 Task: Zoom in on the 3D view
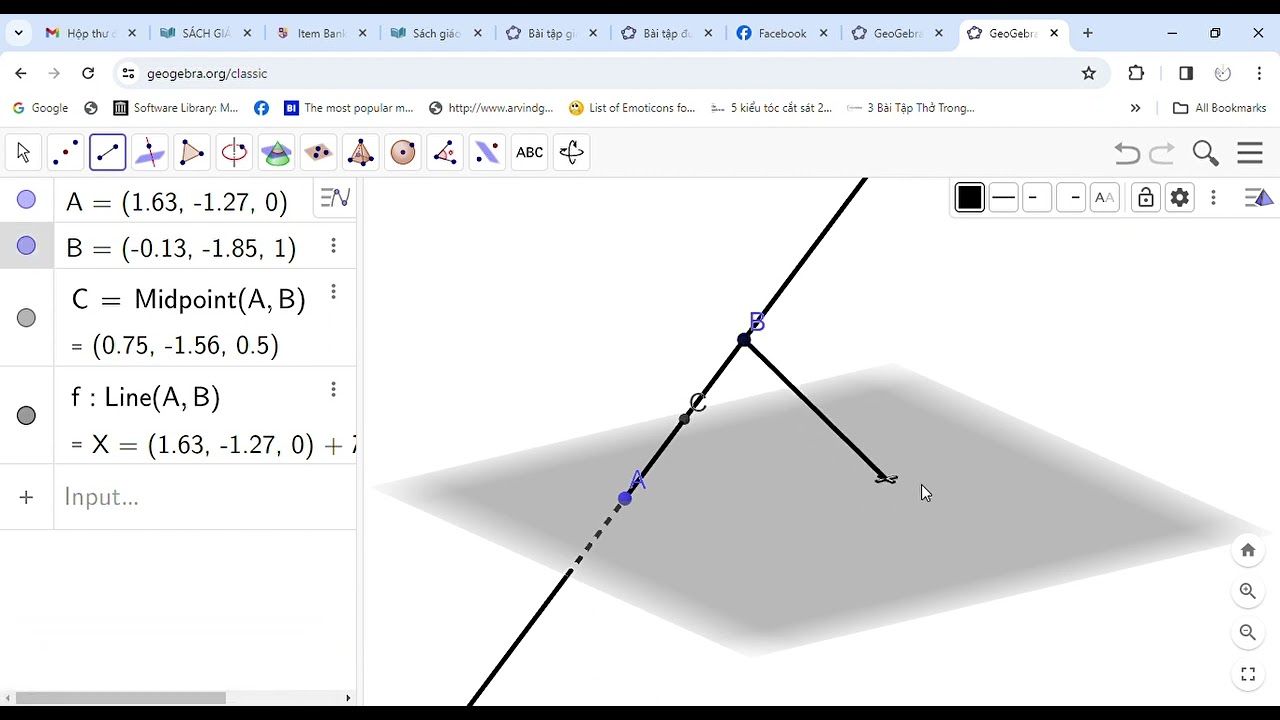coord(1248,591)
